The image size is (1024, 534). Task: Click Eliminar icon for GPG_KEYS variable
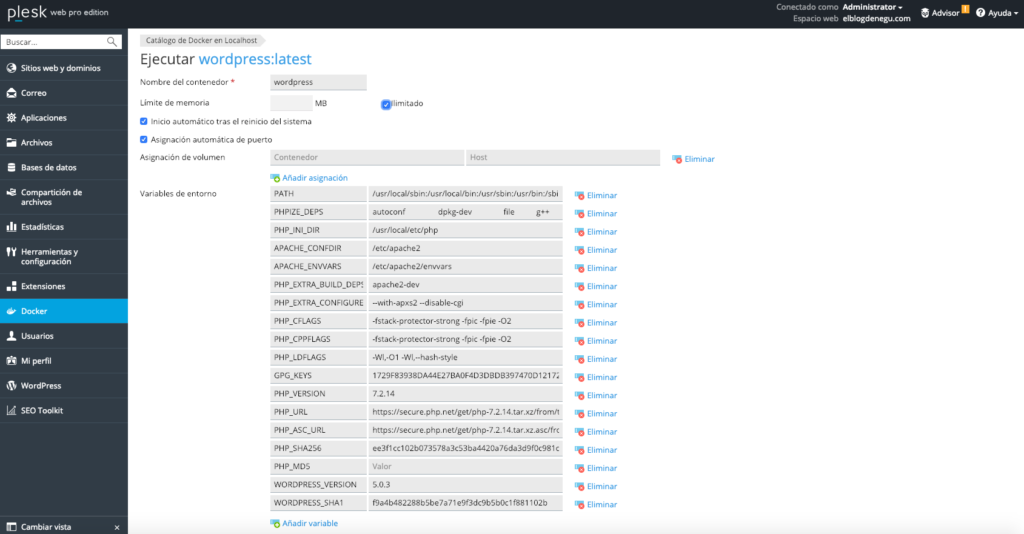click(x=579, y=377)
